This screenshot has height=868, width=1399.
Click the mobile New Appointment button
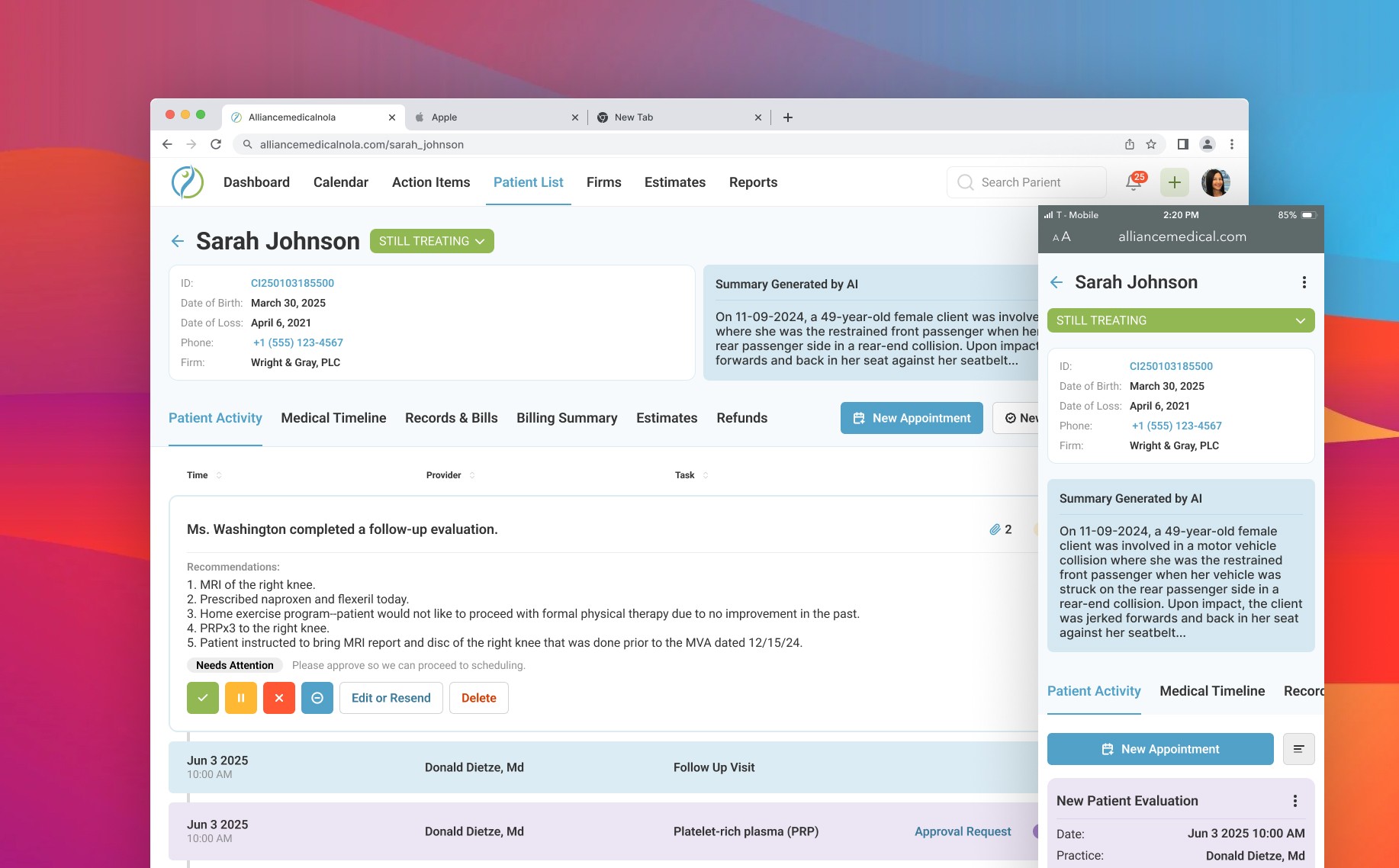coord(1160,749)
